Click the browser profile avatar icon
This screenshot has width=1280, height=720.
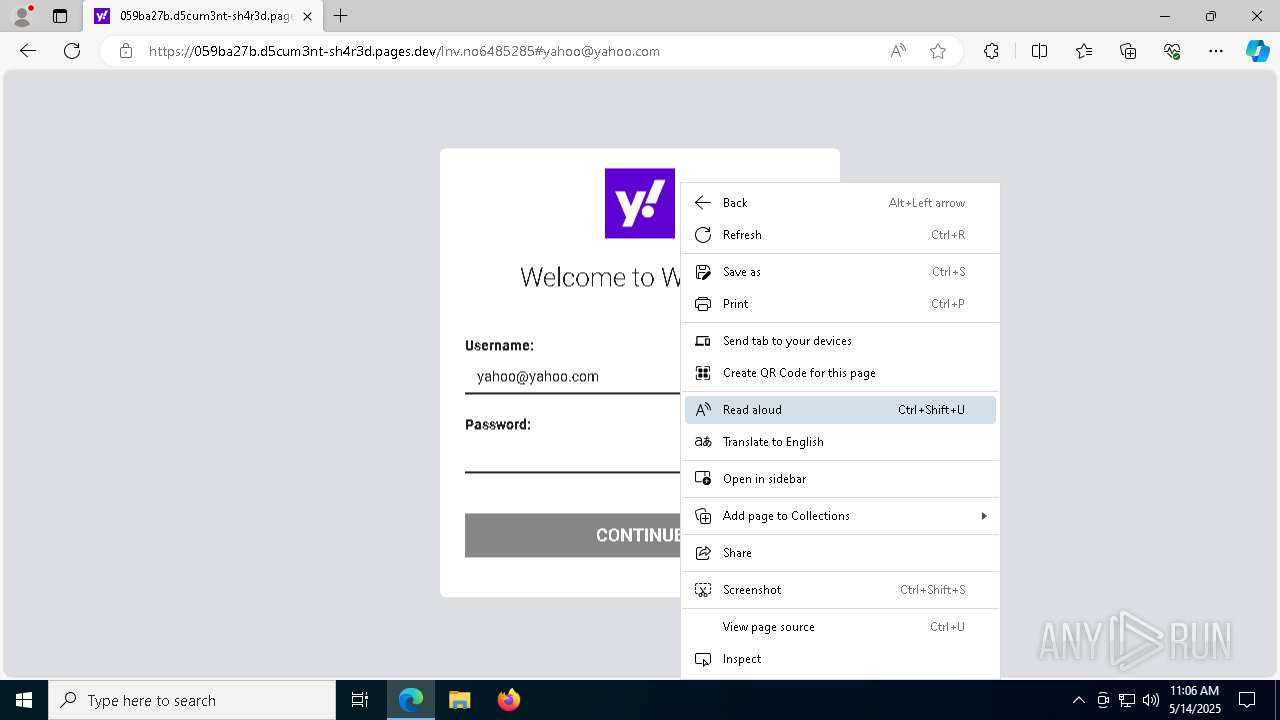(22, 16)
